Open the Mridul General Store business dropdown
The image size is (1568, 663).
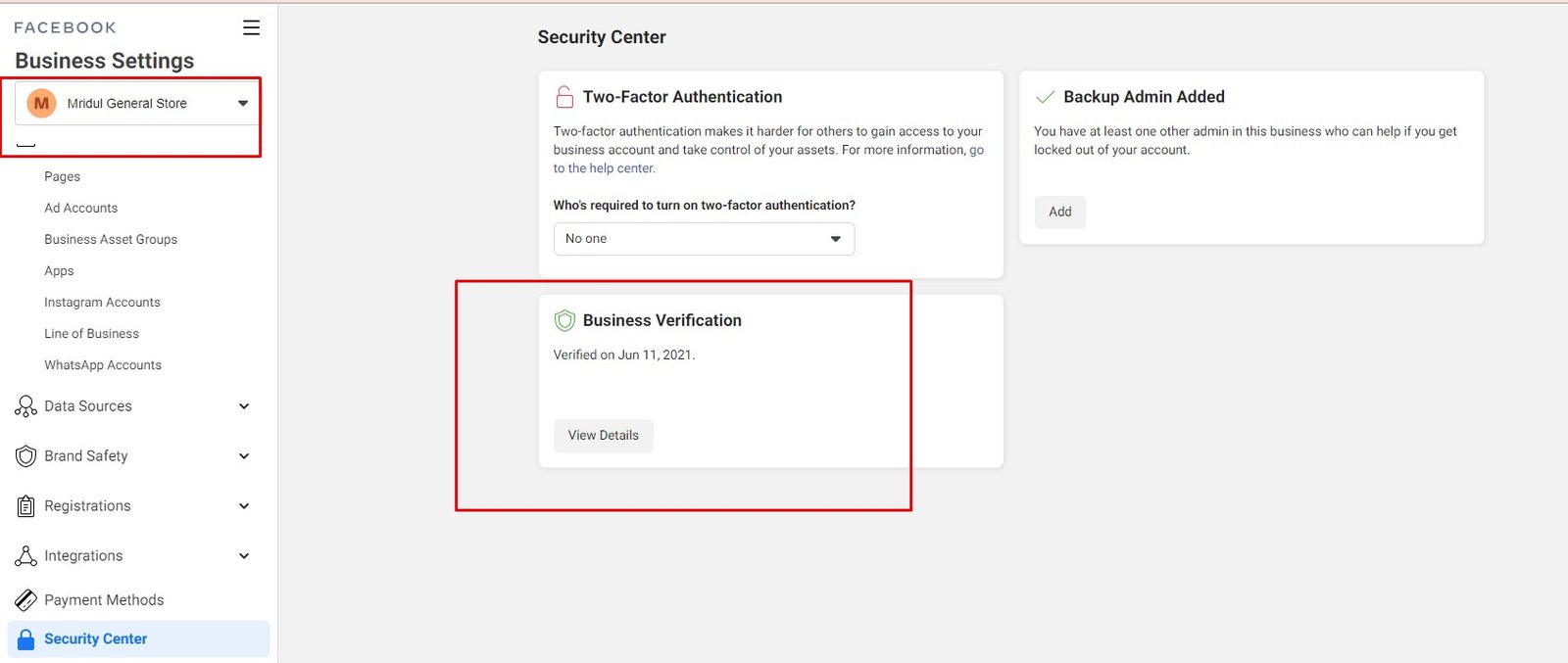click(137, 103)
